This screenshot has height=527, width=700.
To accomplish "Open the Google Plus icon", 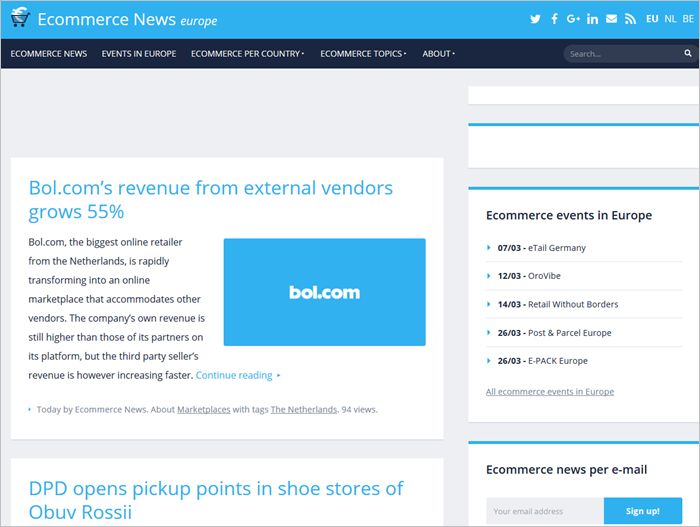I will [x=573, y=19].
